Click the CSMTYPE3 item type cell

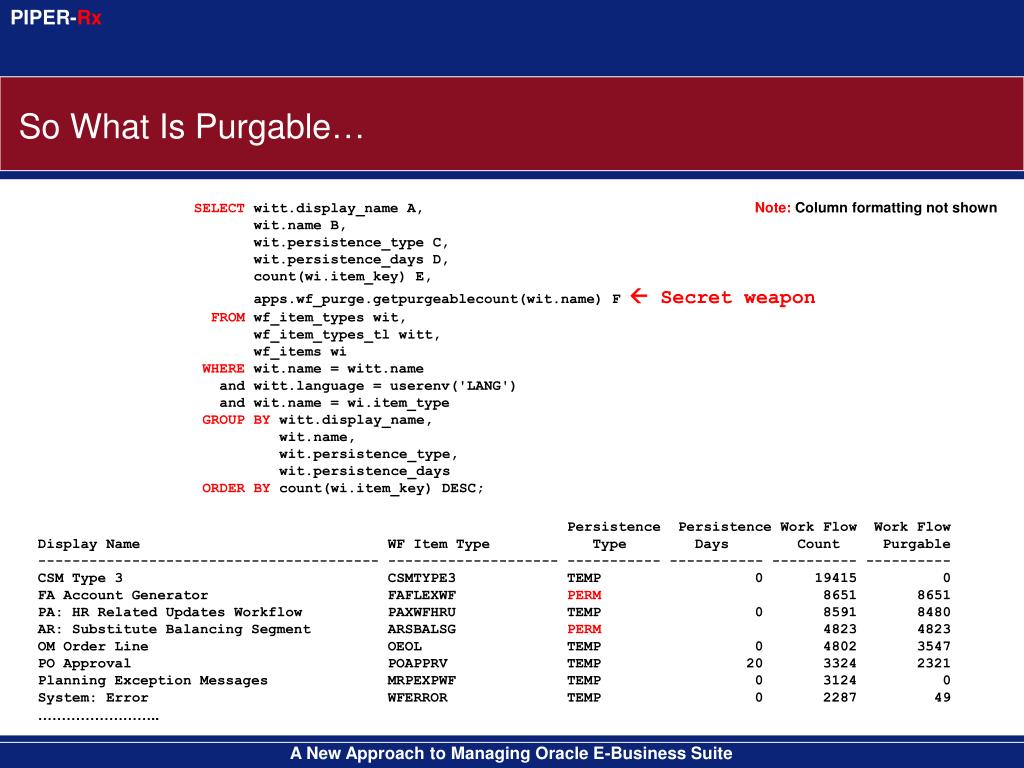point(421,578)
